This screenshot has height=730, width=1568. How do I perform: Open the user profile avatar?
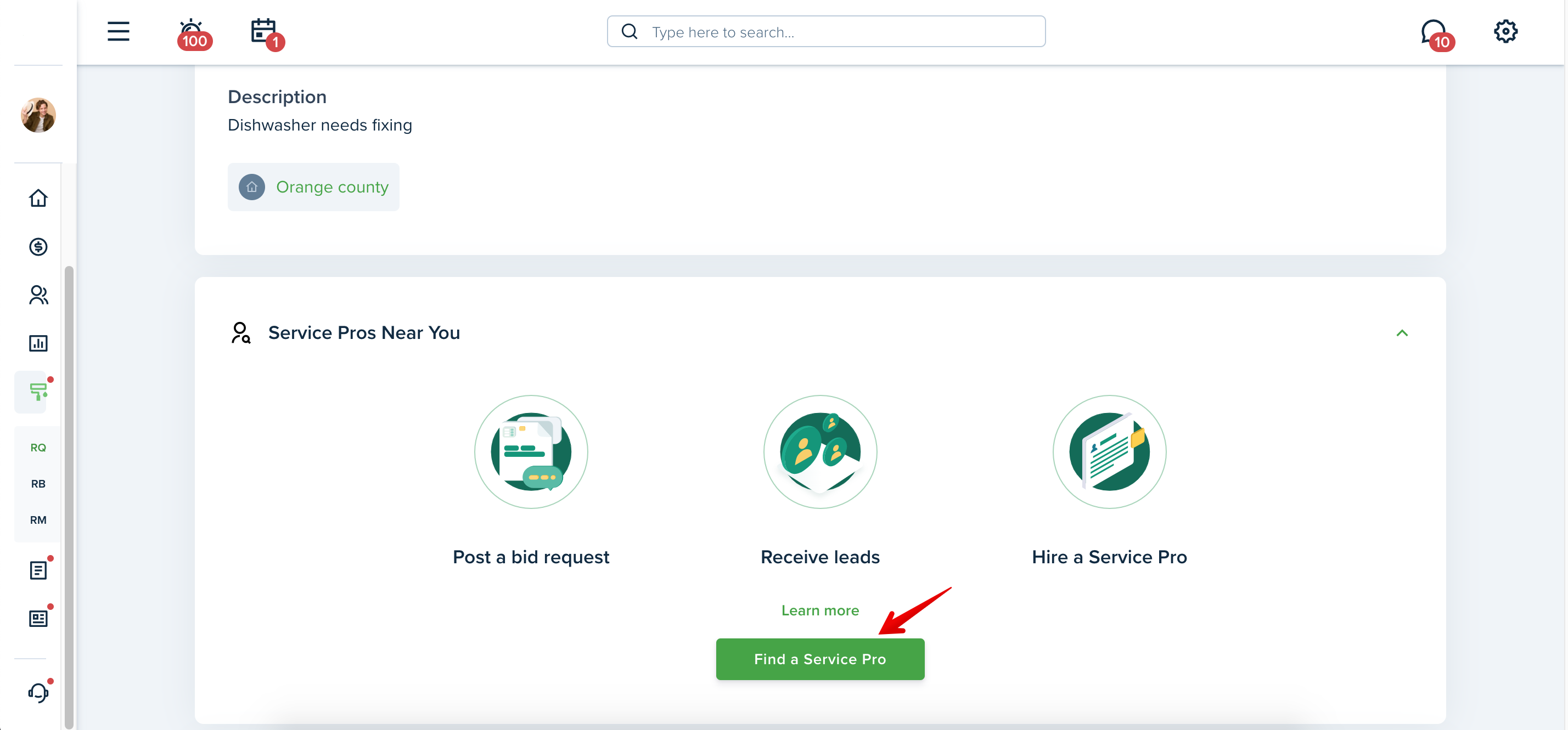38,115
